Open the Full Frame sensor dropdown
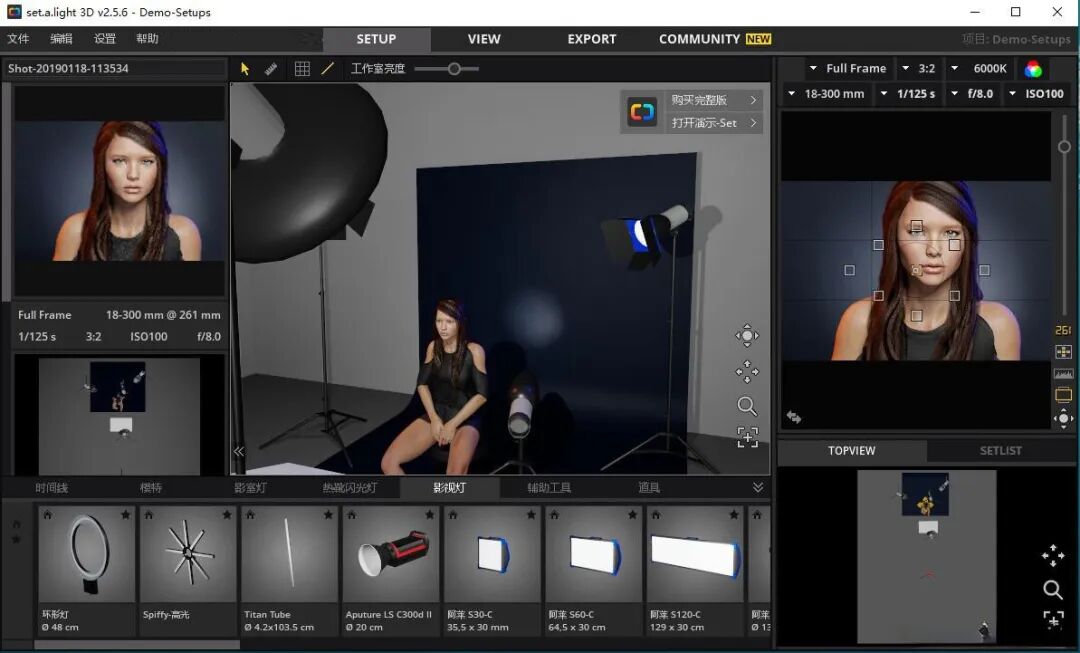Viewport: 1080px width, 653px height. click(x=847, y=69)
